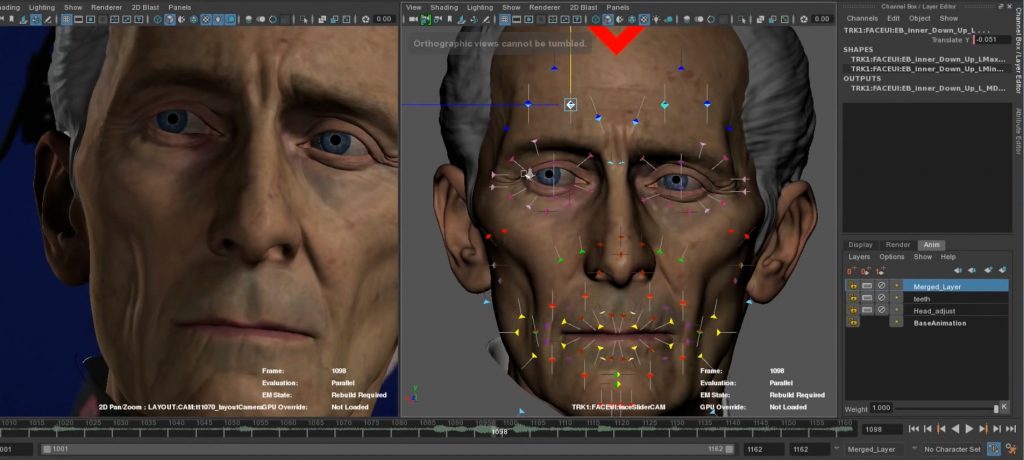The width and height of the screenshot is (1024, 460).
Task: Toggle 2D Pan/Zoom icon in left viewport
Action: [x=36, y=19]
